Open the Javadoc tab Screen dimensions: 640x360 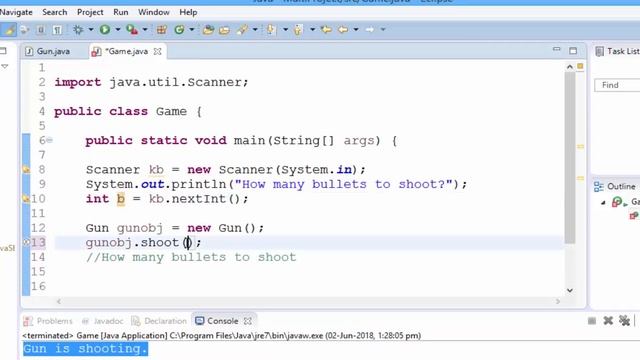tap(102, 321)
